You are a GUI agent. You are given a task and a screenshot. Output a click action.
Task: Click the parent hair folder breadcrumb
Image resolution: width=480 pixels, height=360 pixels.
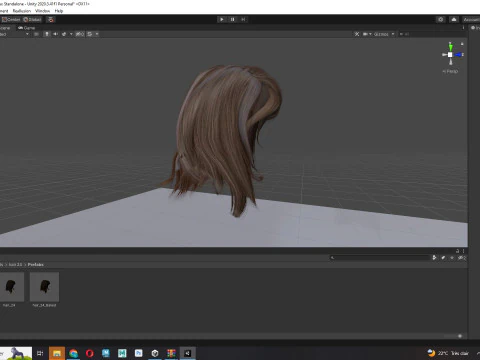(x=15, y=264)
